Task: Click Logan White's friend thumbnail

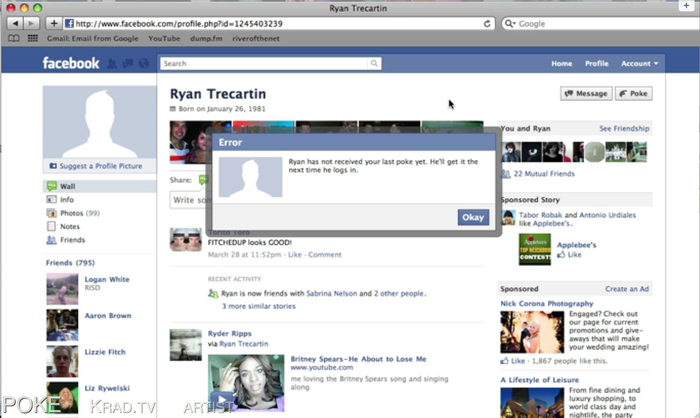Action: (x=62, y=289)
